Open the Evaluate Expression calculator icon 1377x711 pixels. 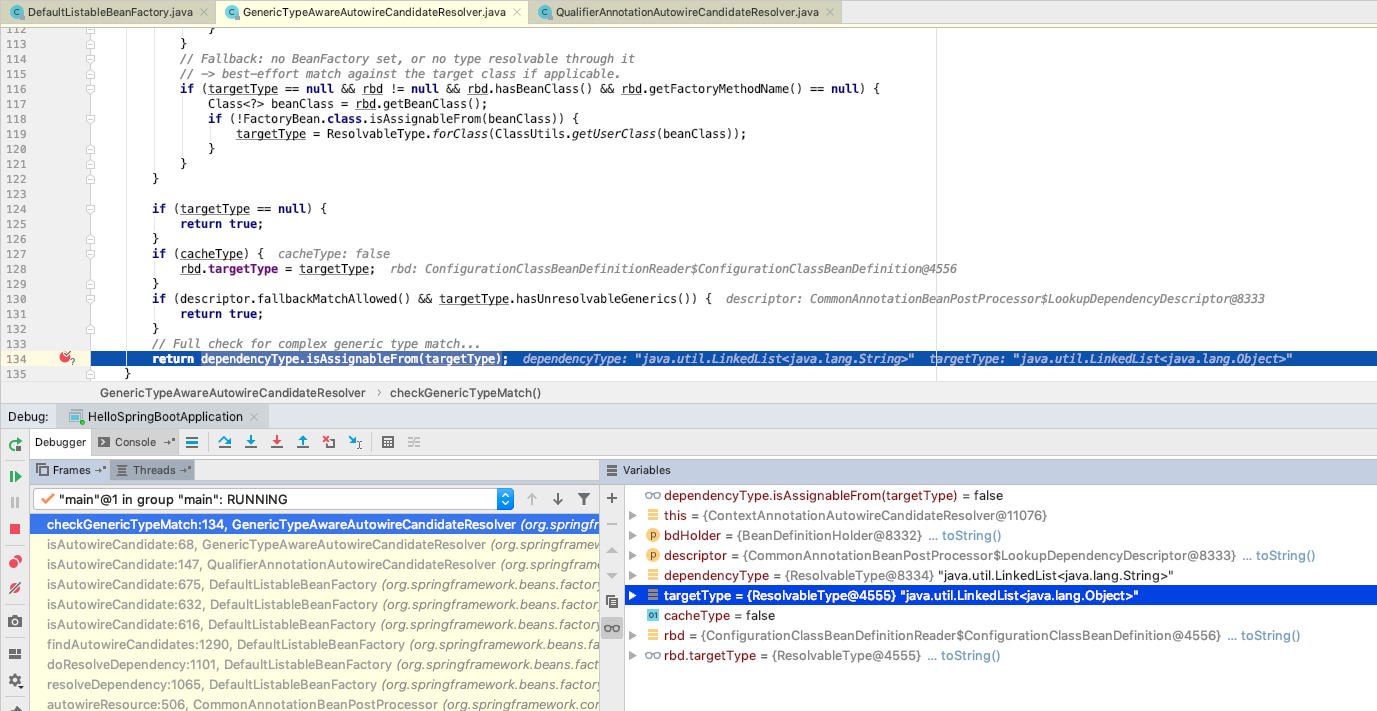(x=388, y=441)
